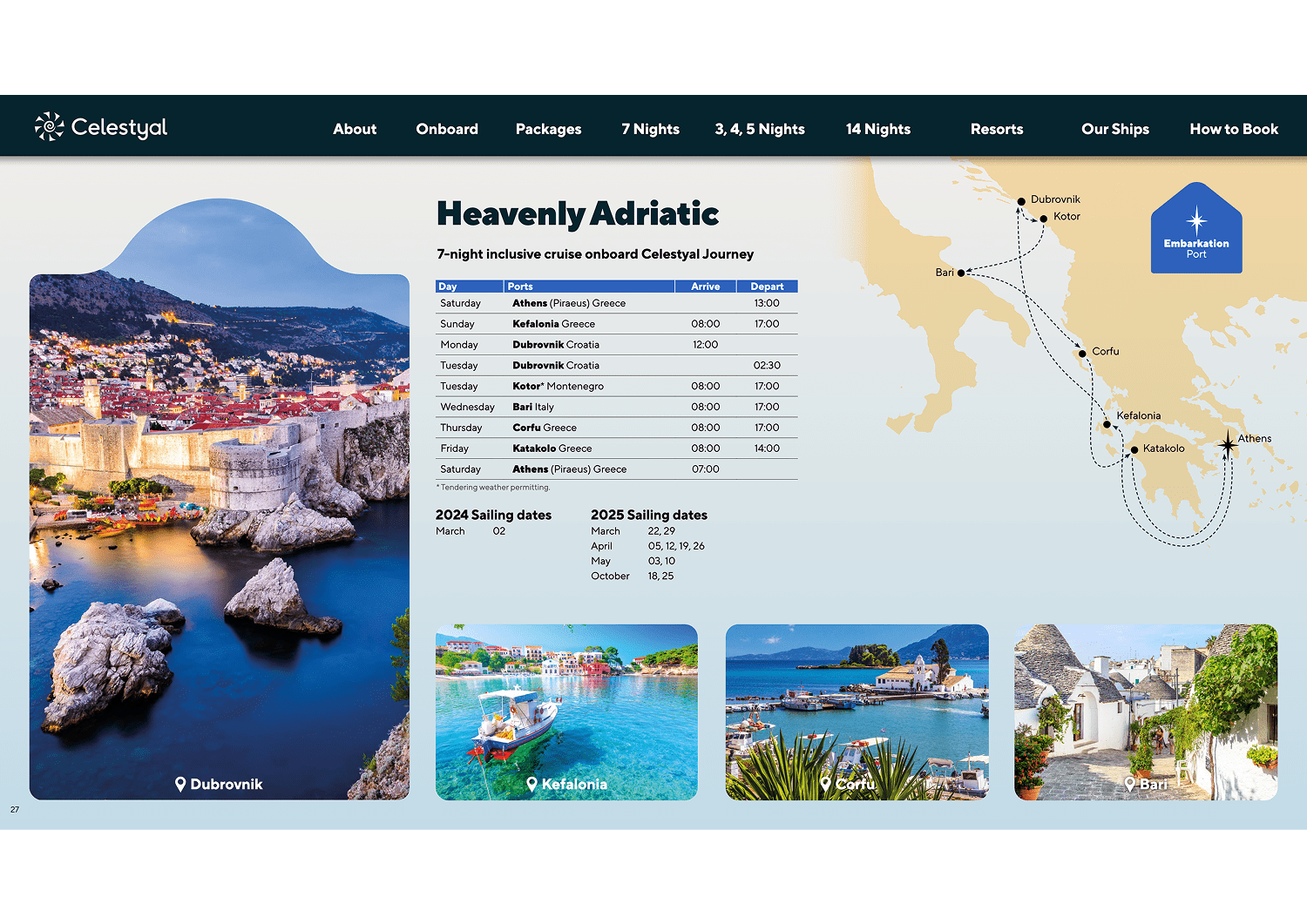Image resolution: width=1307 pixels, height=924 pixels.
Task: Click the Celestyal logo
Action: [101, 127]
